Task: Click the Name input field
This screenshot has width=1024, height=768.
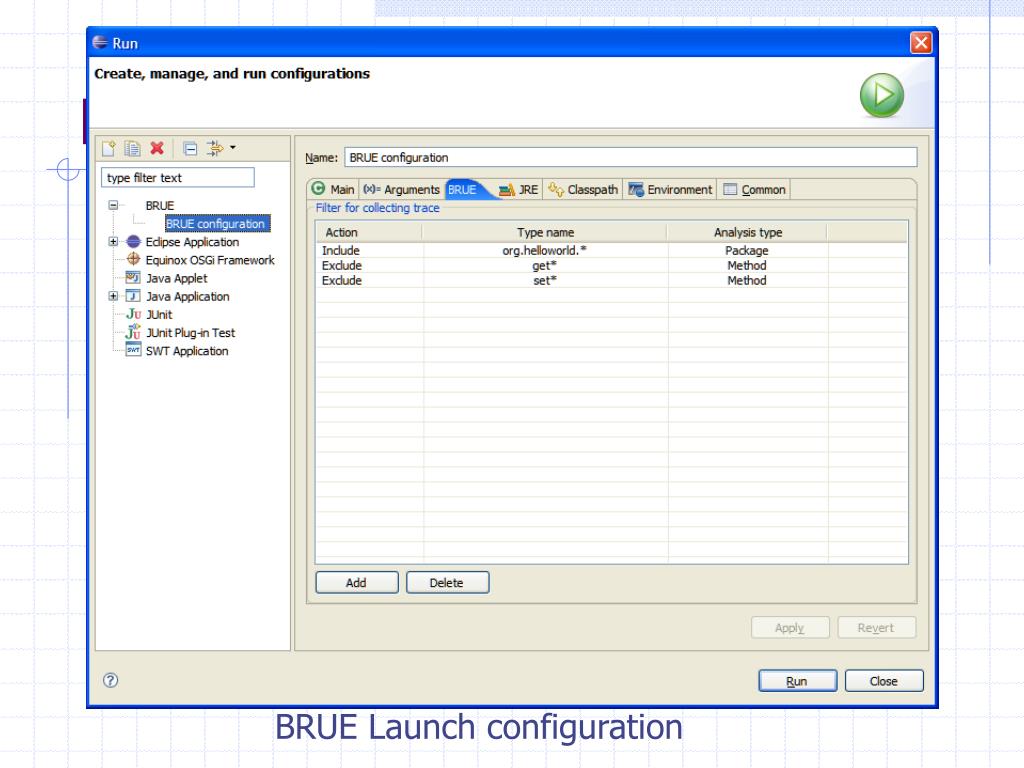Action: pos(631,157)
